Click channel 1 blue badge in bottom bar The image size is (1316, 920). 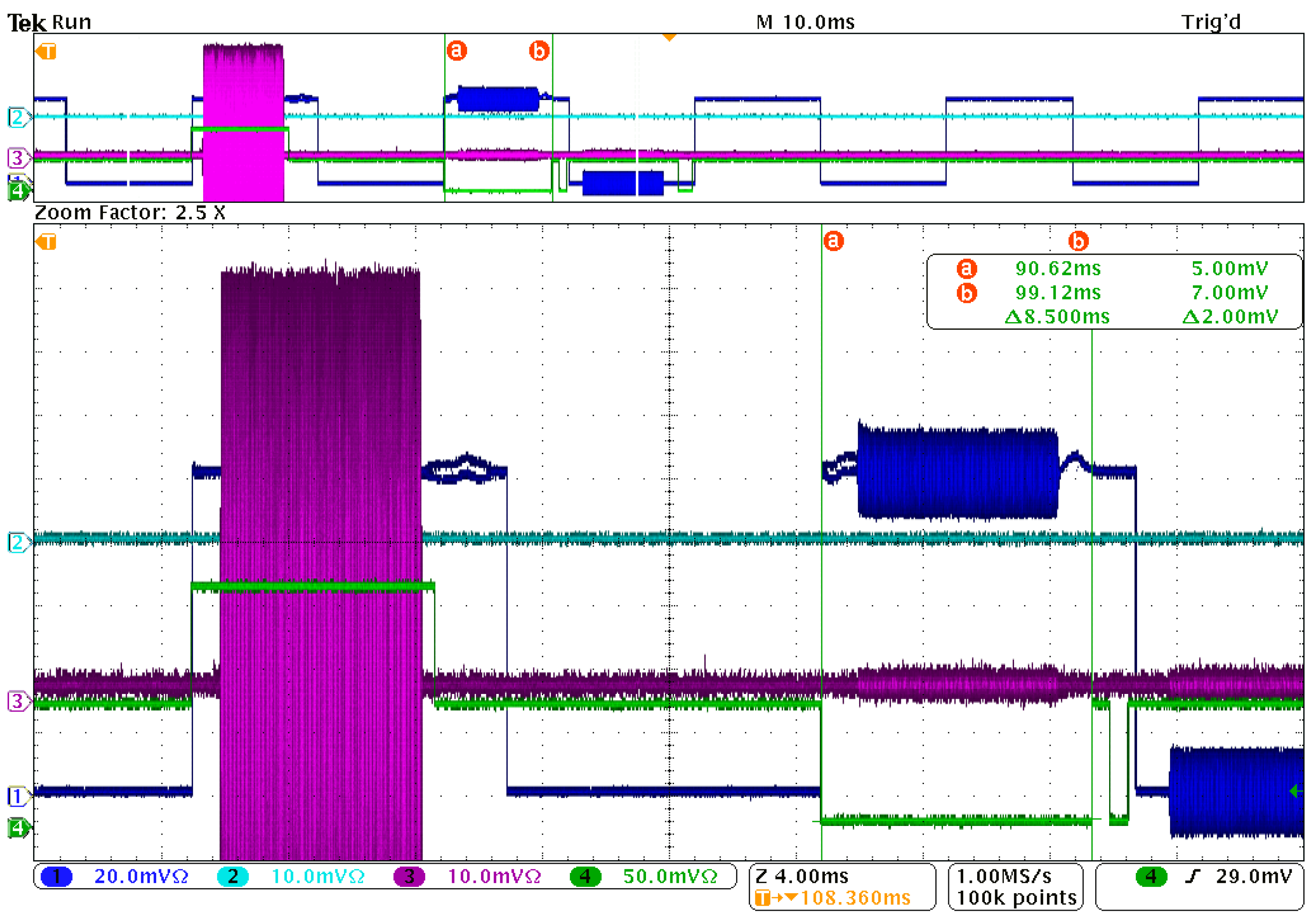pos(56,877)
